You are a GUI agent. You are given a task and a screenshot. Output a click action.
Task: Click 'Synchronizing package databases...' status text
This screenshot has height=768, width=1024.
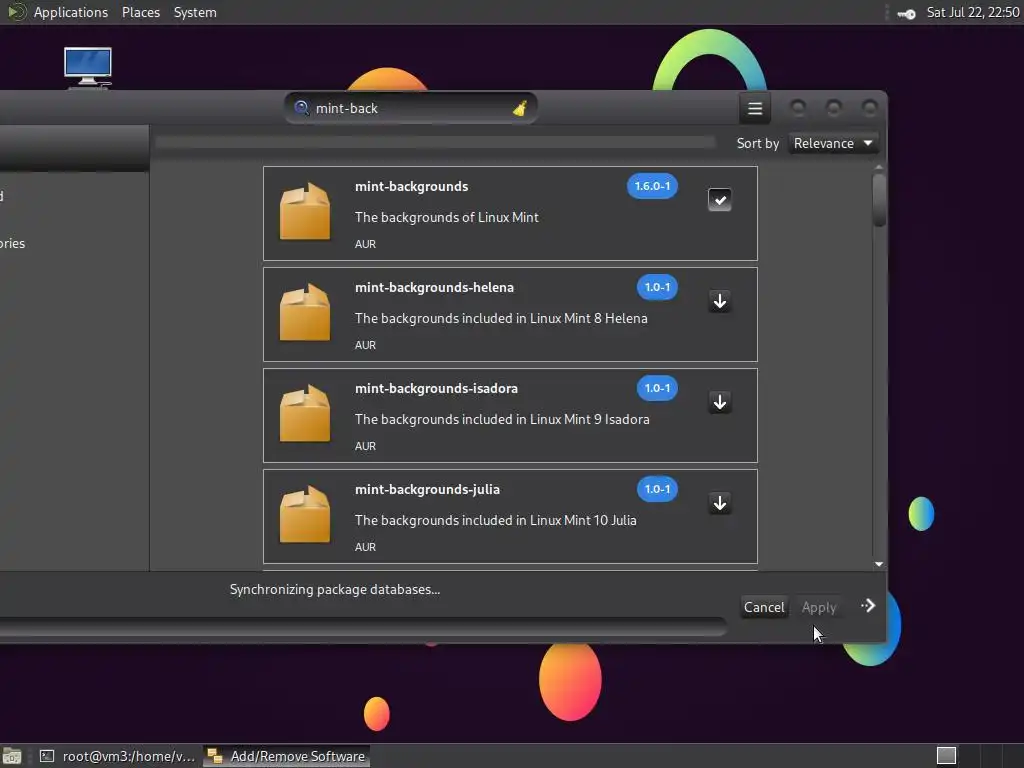pyautogui.click(x=335, y=590)
